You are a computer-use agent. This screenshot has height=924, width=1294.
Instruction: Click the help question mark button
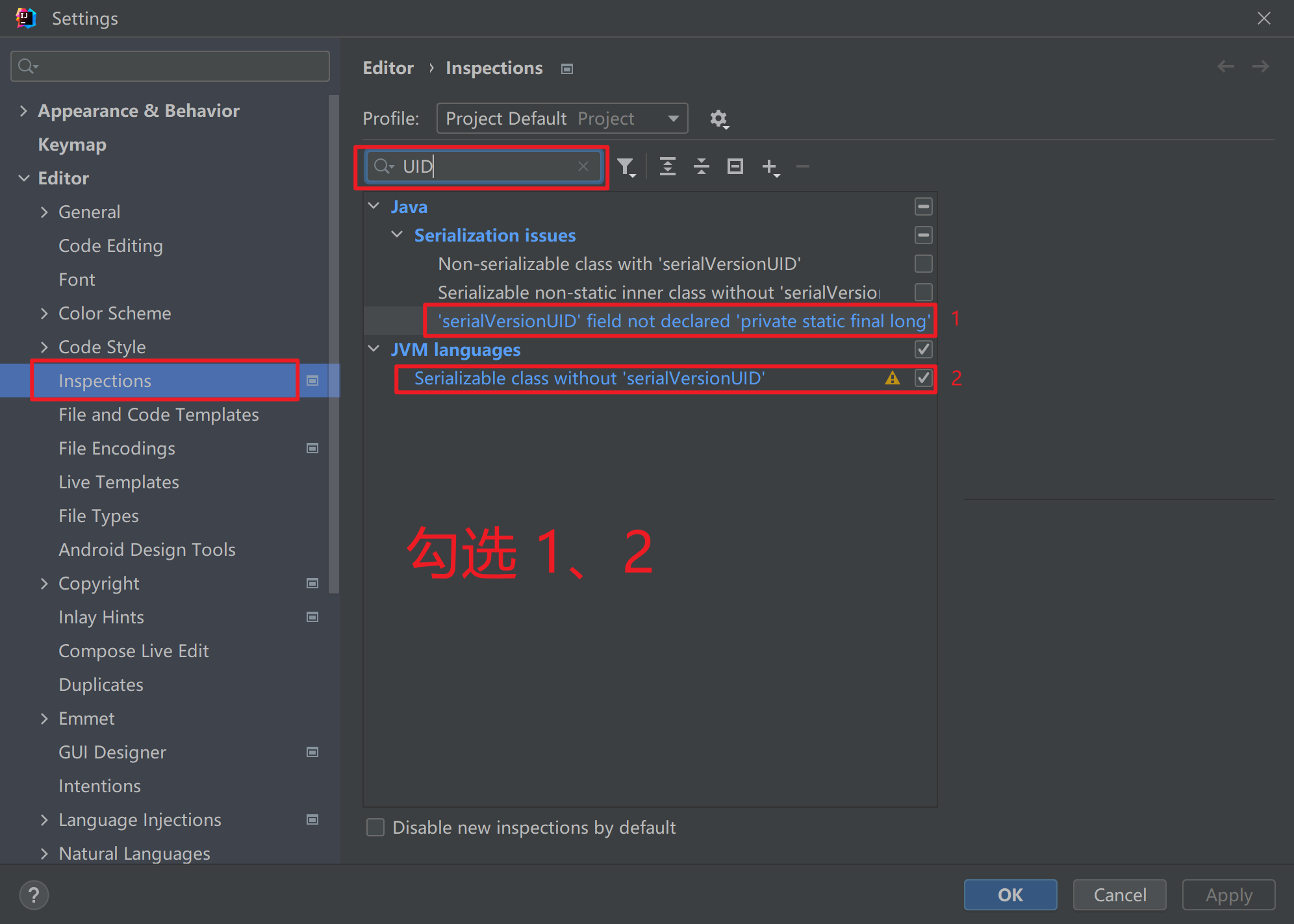pos(34,895)
